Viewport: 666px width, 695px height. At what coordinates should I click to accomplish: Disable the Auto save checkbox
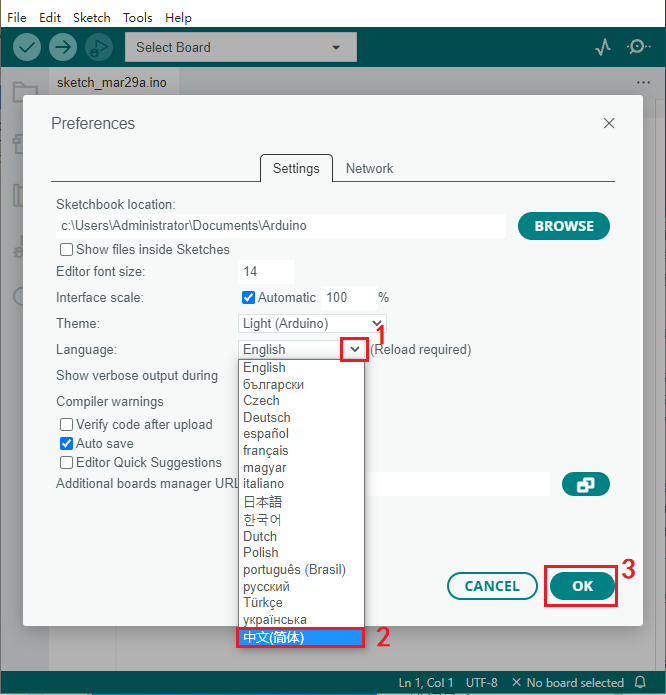(x=66, y=444)
